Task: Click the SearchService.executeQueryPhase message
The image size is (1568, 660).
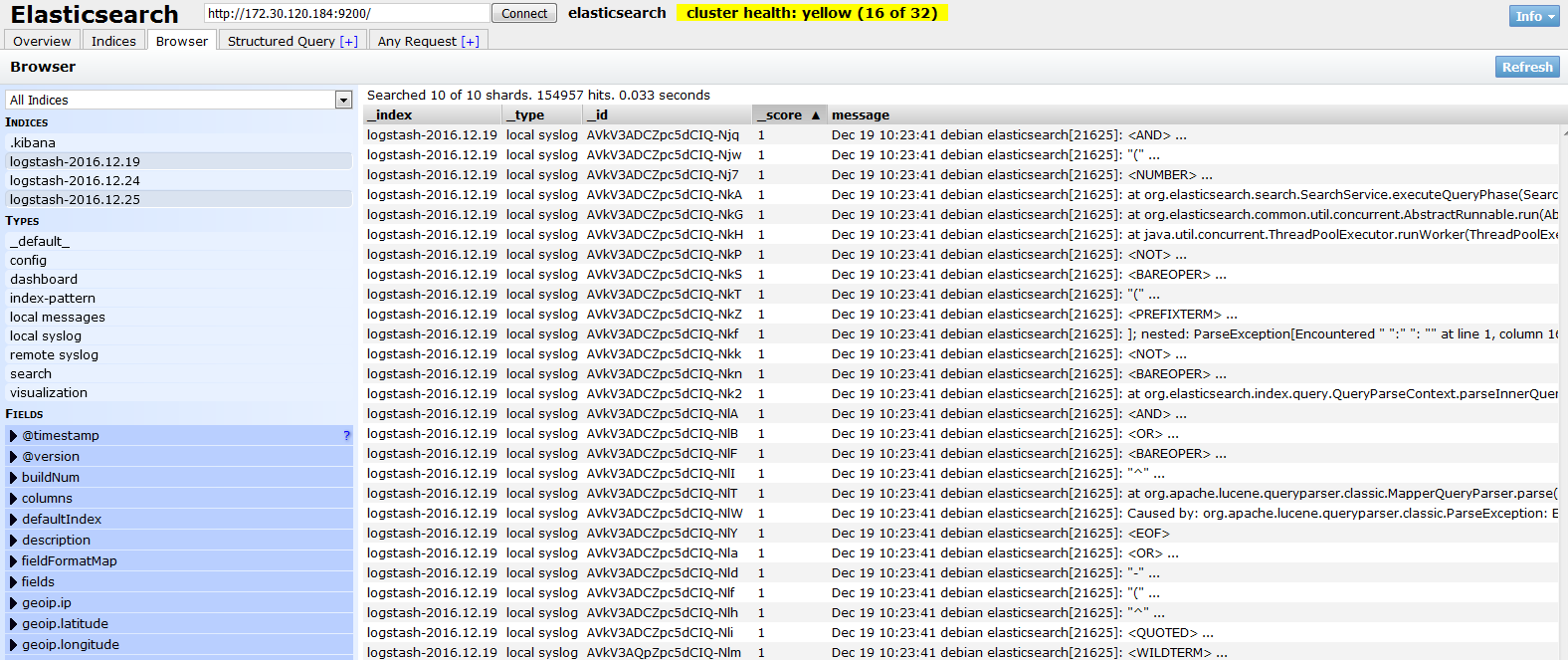Action: 1195,195
